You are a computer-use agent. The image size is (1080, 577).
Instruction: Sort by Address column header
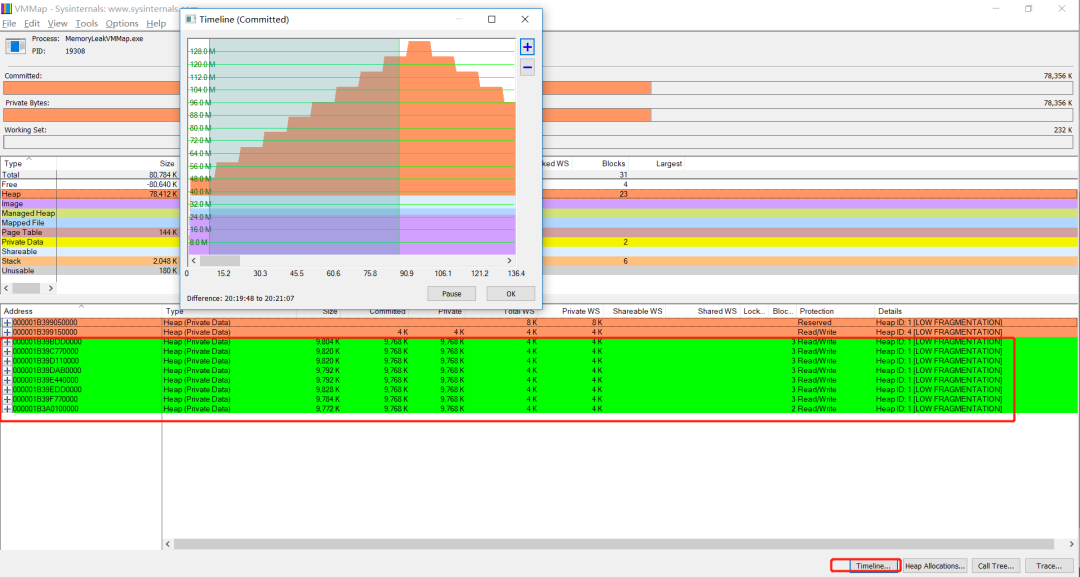(81, 311)
